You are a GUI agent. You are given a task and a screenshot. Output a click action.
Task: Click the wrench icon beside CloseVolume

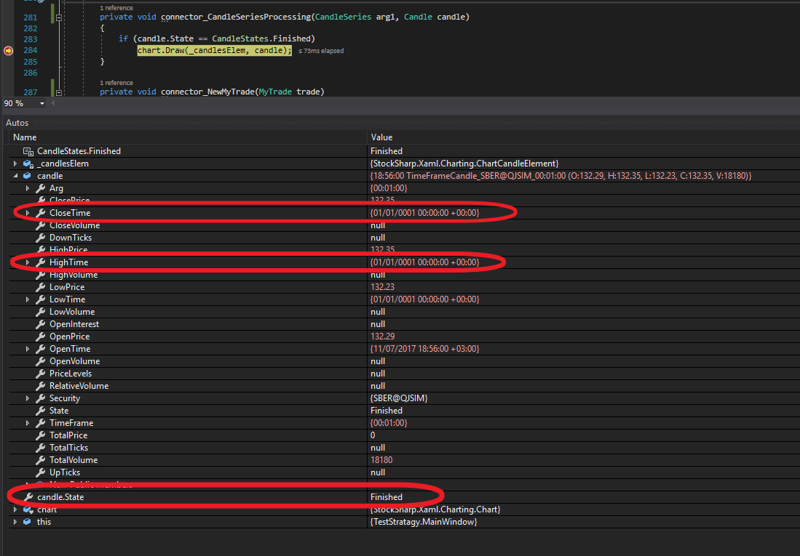41,225
